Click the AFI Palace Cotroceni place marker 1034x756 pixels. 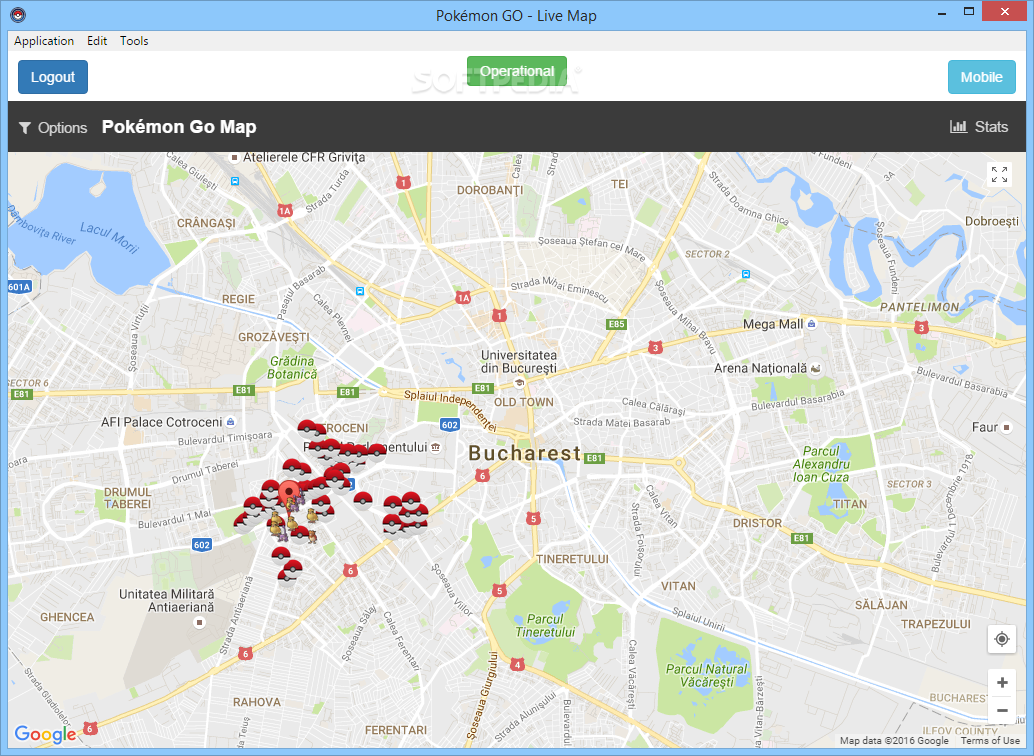pyautogui.click(x=230, y=422)
